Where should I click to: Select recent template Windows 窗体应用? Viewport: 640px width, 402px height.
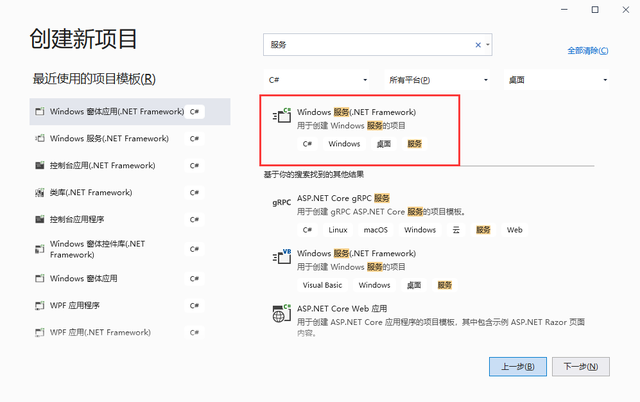point(130,278)
